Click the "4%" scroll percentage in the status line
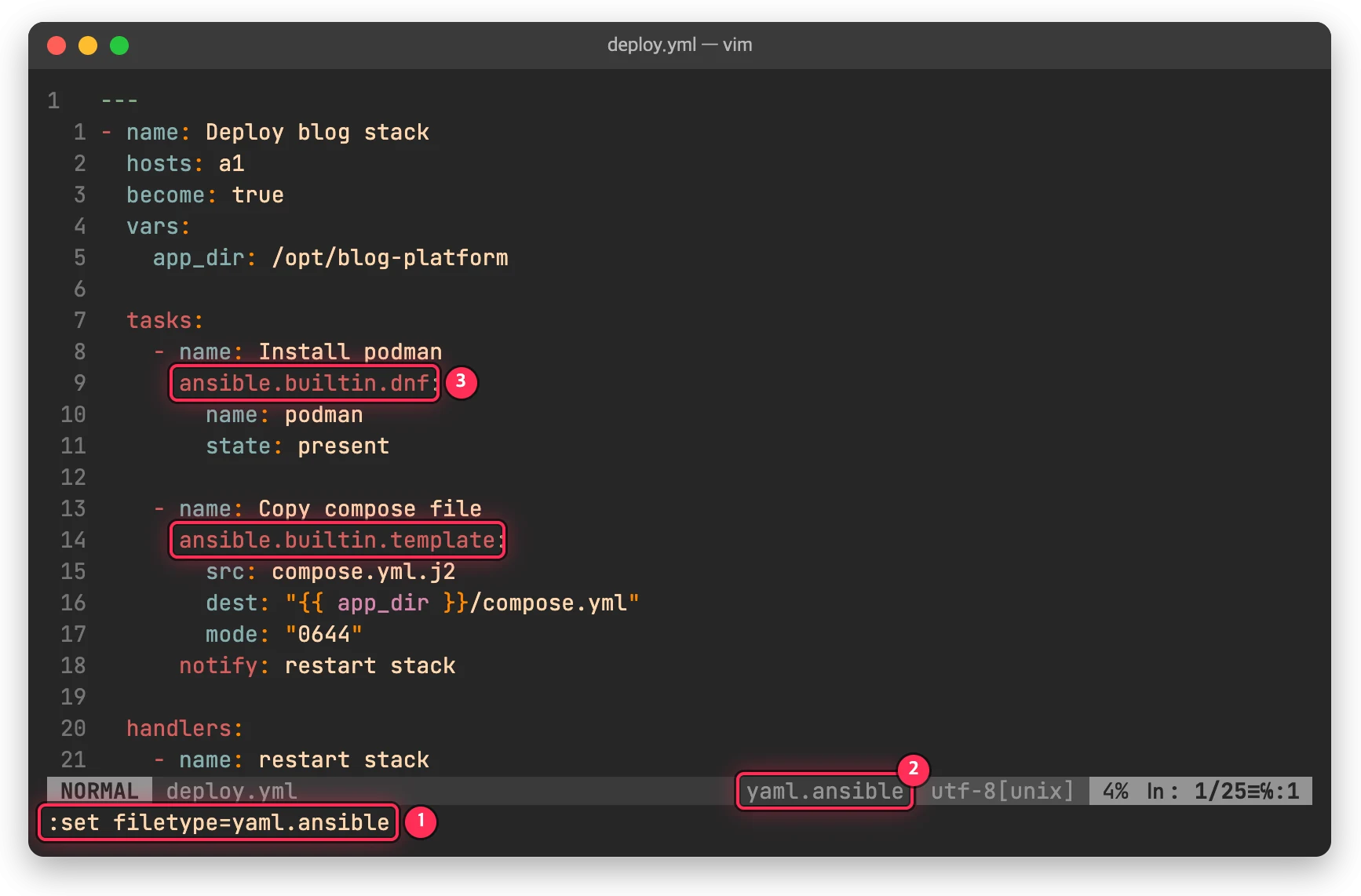This screenshot has width=1361, height=896. click(1115, 791)
